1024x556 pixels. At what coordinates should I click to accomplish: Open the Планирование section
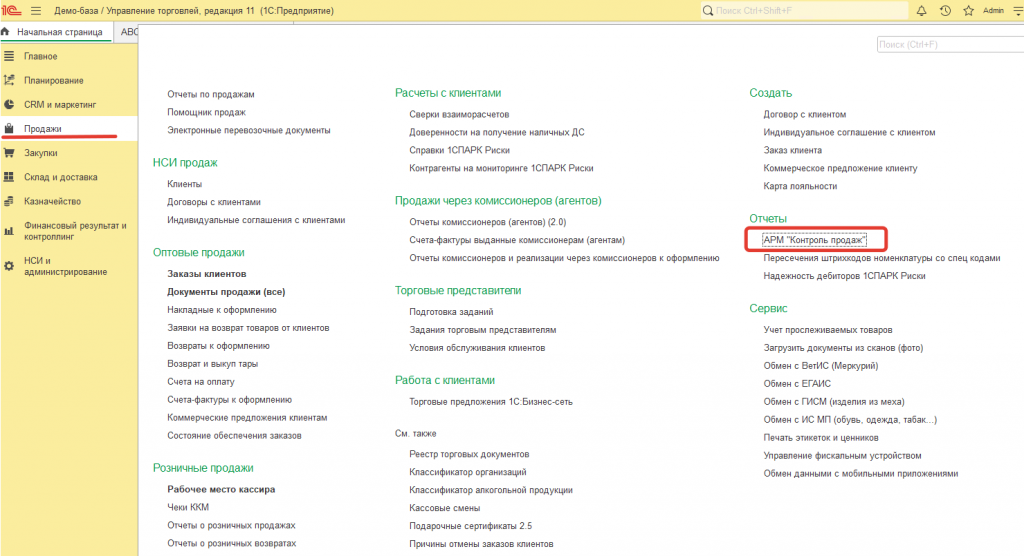click(54, 80)
